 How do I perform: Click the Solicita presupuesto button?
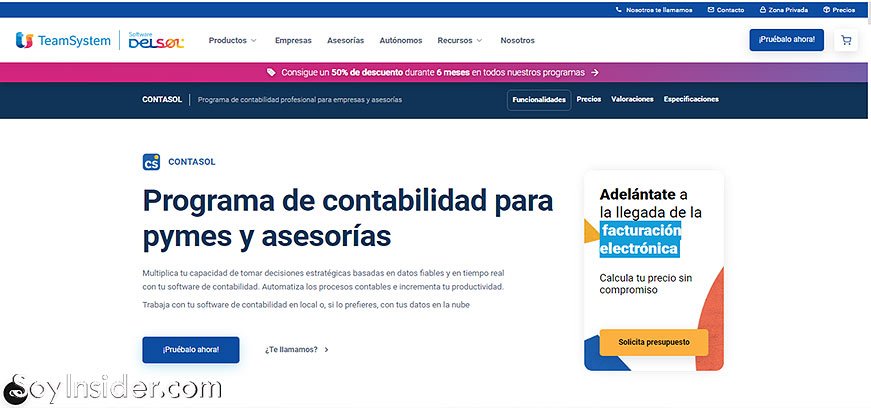pyautogui.click(x=654, y=342)
